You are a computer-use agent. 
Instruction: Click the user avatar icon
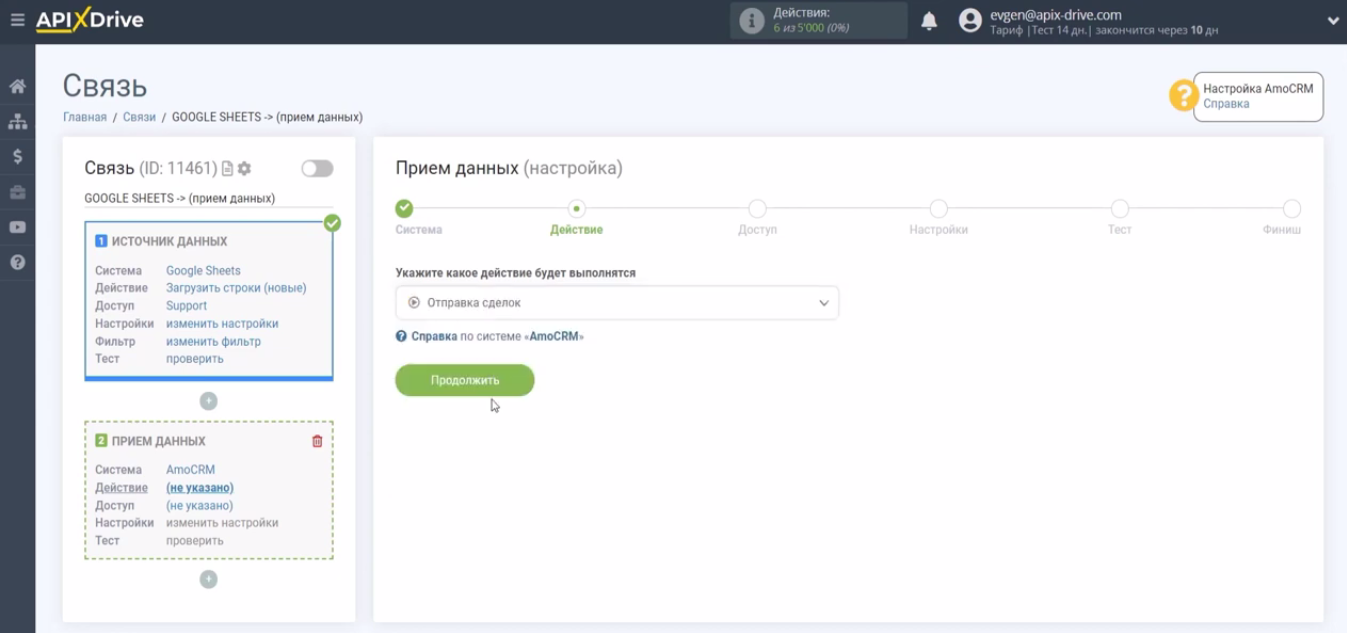tap(970, 21)
